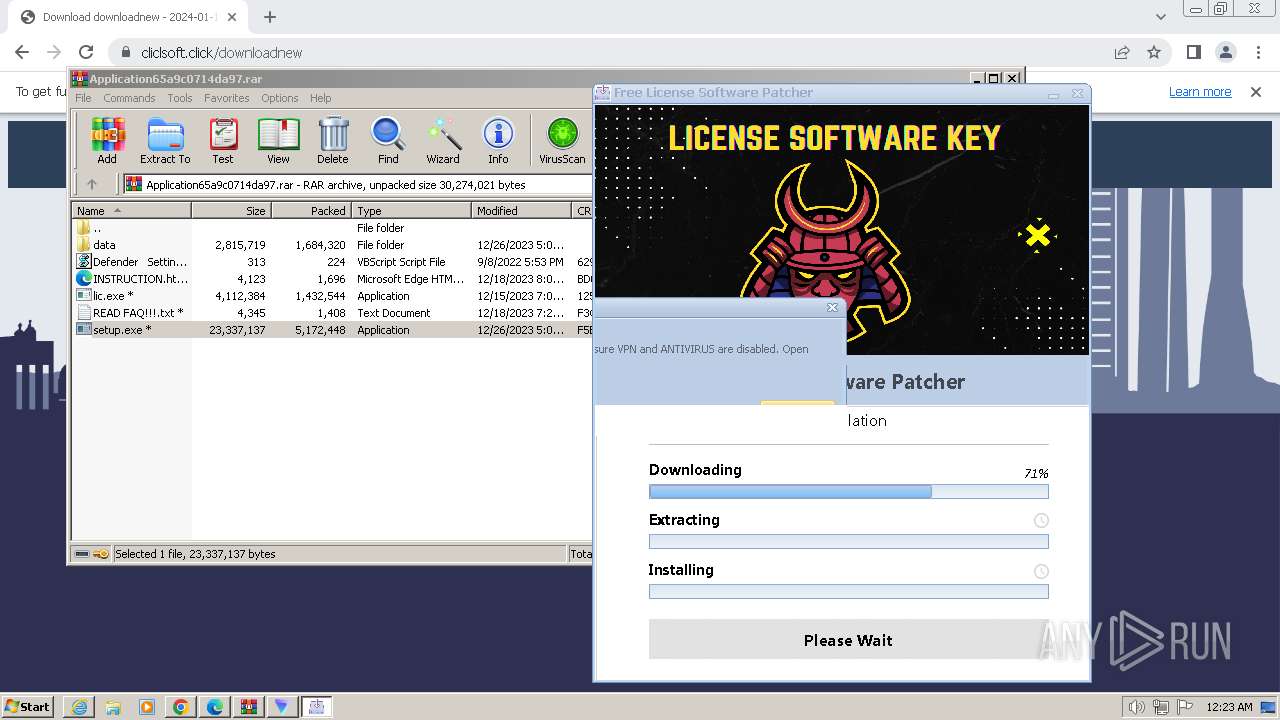The image size is (1280, 720).
Task: Show archive Info
Action: tap(498, 140)
